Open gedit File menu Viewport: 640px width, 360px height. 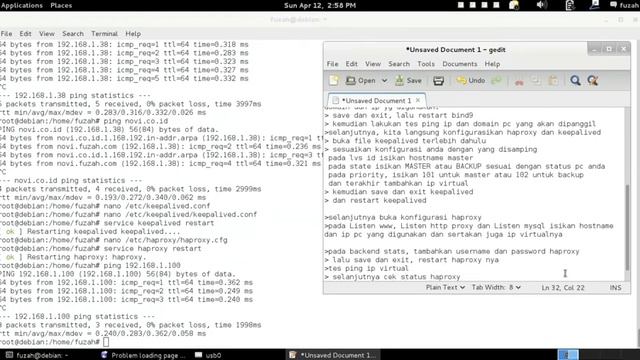332,64
